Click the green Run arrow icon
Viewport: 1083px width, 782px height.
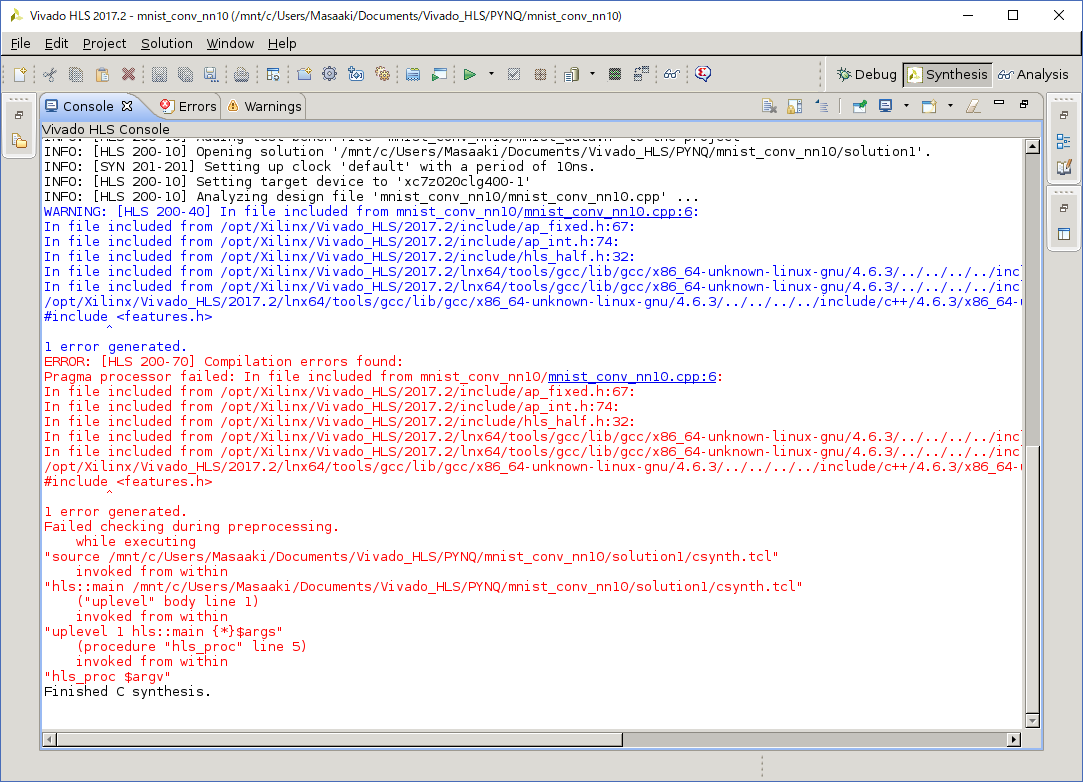click(x=469, y=74)
